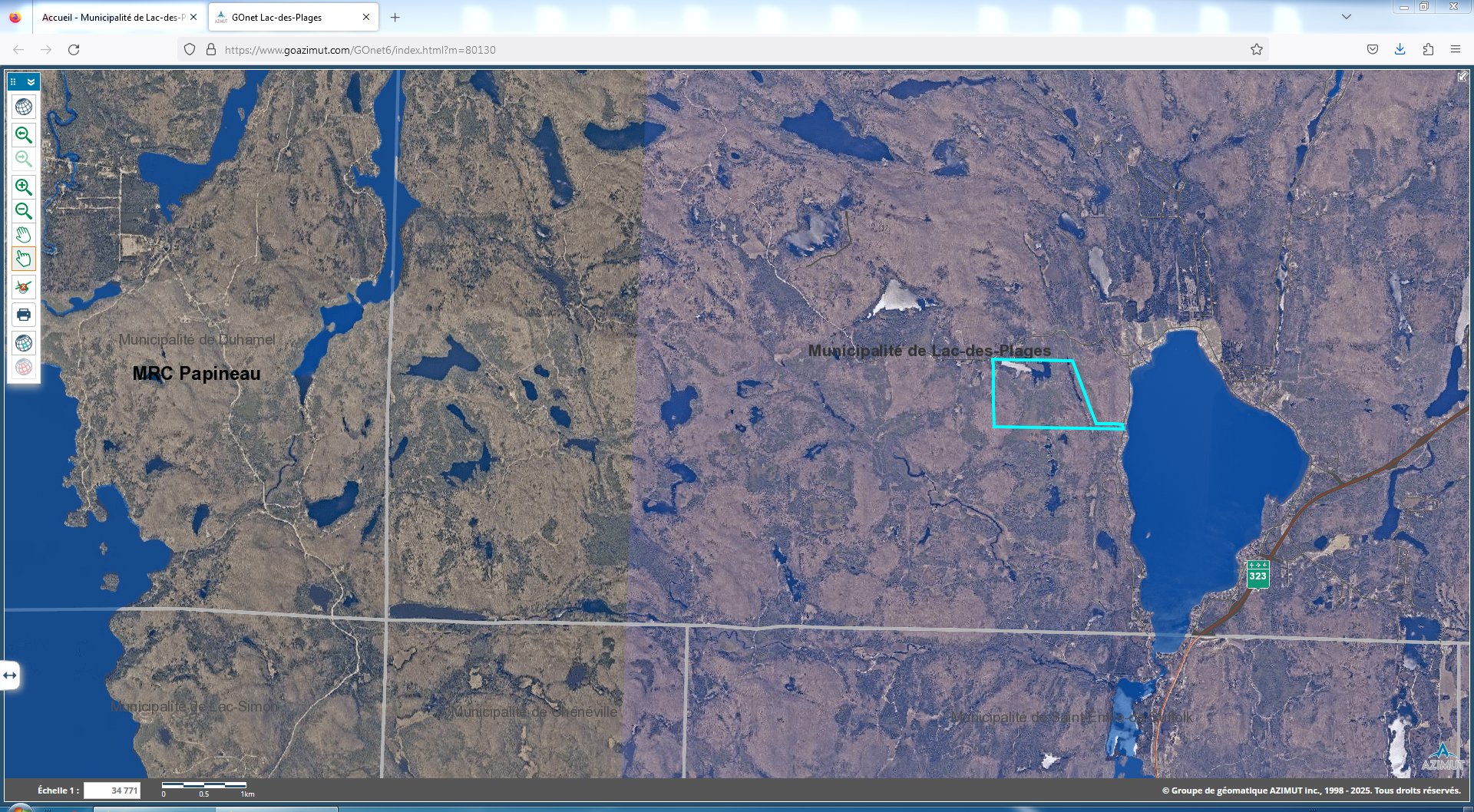The height and width of the screenshot is (812, 1474).
Task: Click the Municipalité de Lac-Simon map label
Action: 196,706
